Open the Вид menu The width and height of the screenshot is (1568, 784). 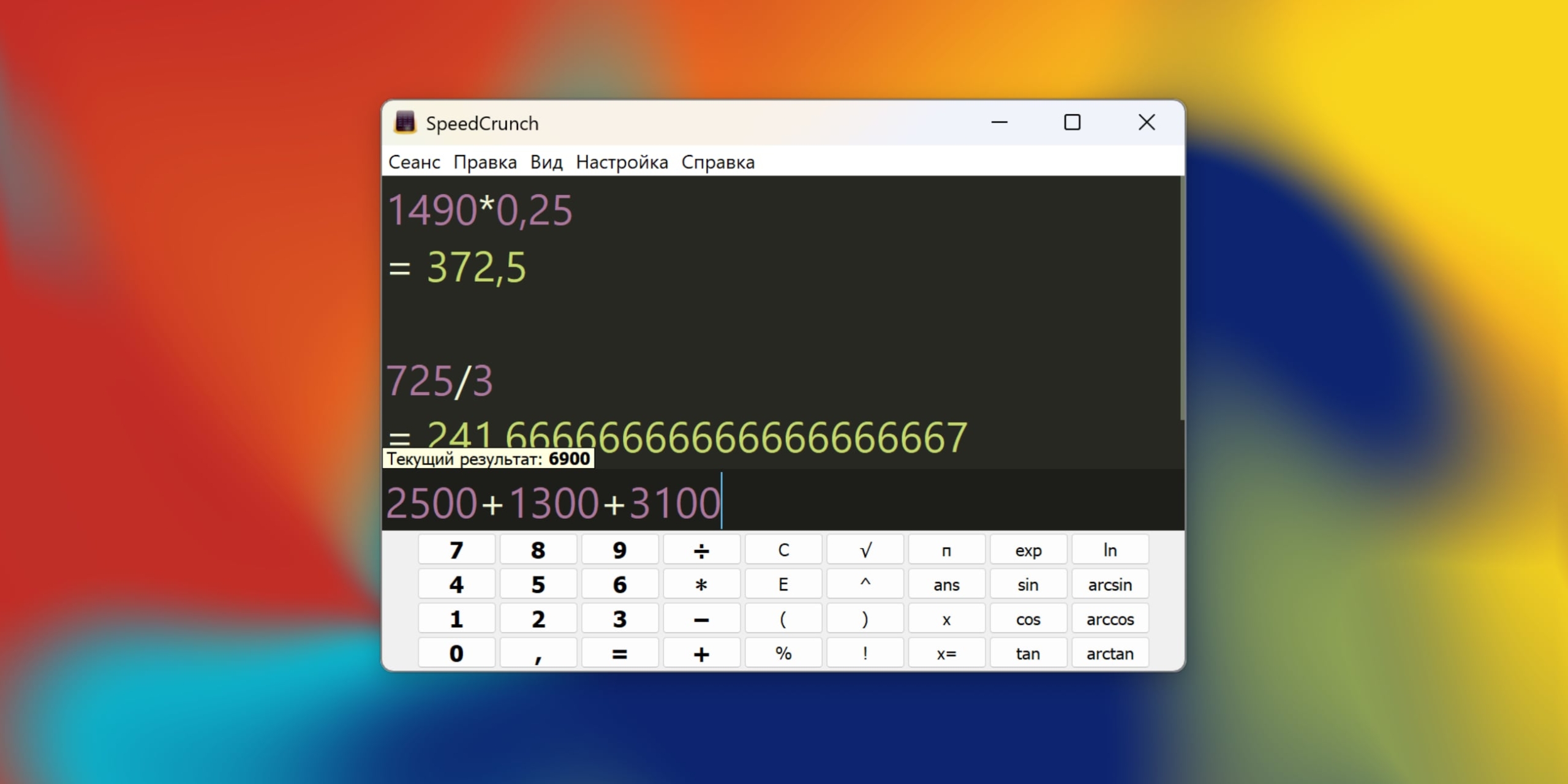547,162
